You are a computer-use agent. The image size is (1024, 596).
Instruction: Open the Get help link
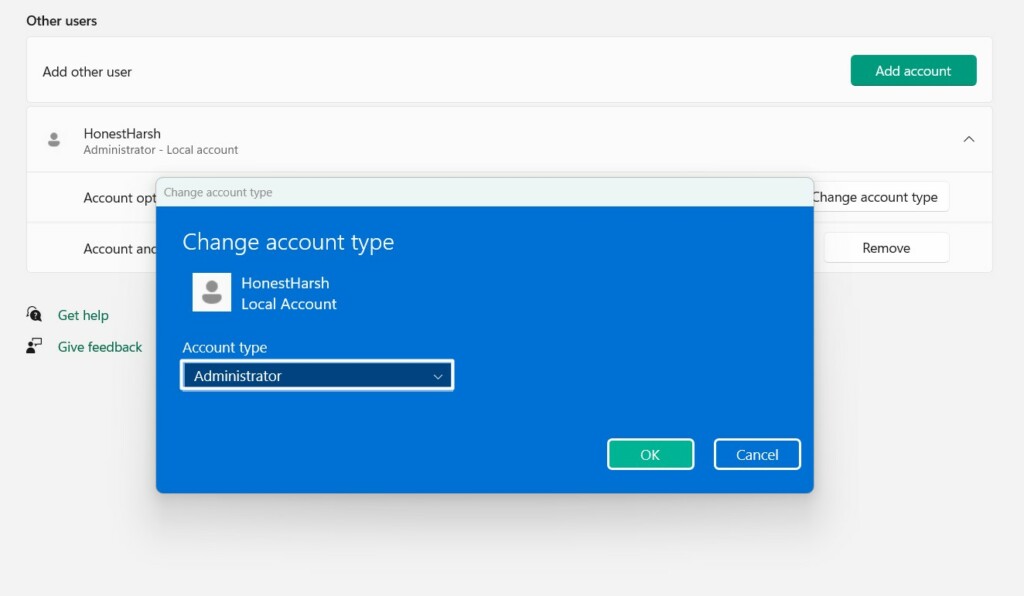pyautogui.click(x=83, y=315)
